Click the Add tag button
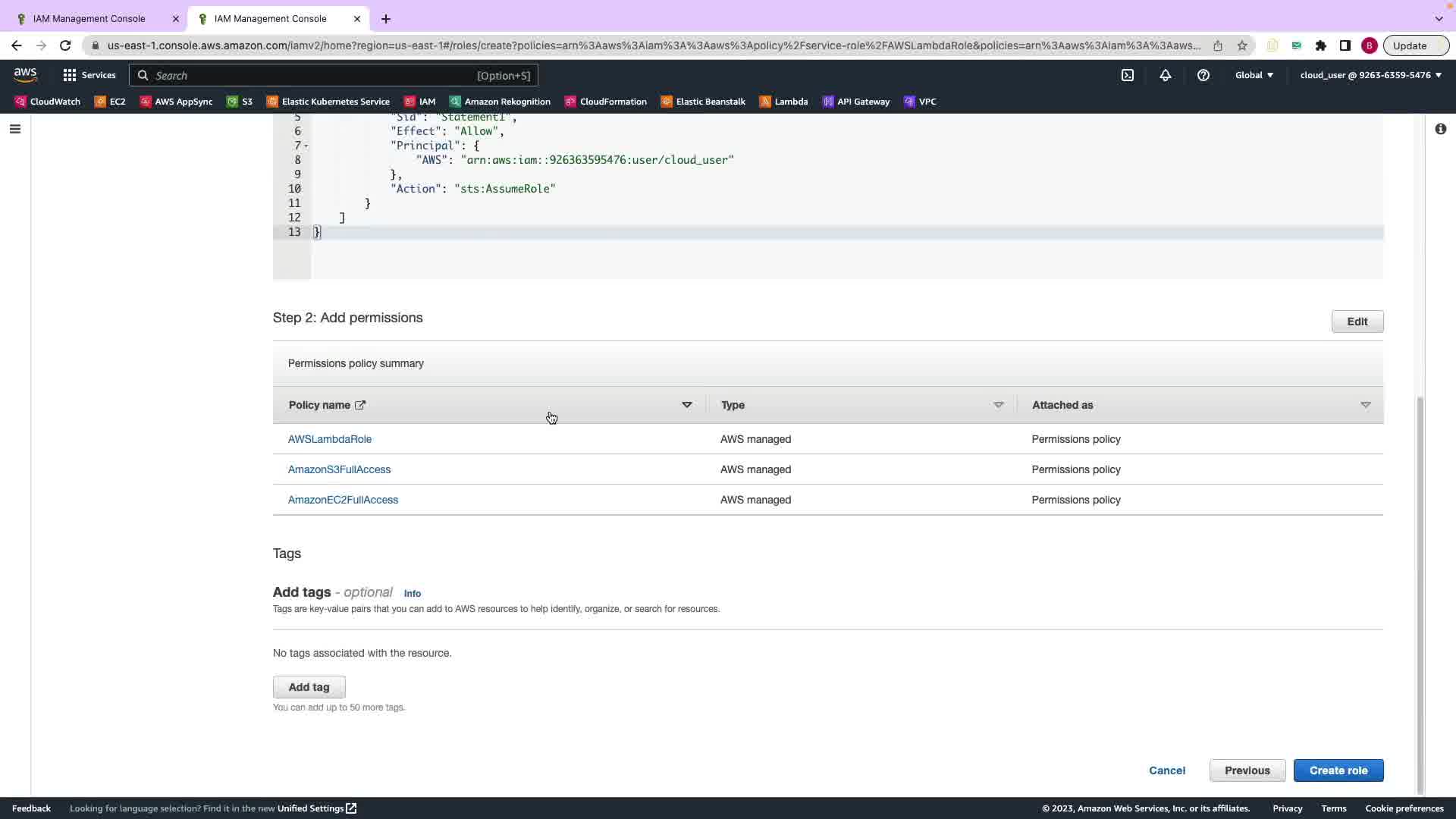This screenshot has width=1456, height=819. tap(309, 687)
